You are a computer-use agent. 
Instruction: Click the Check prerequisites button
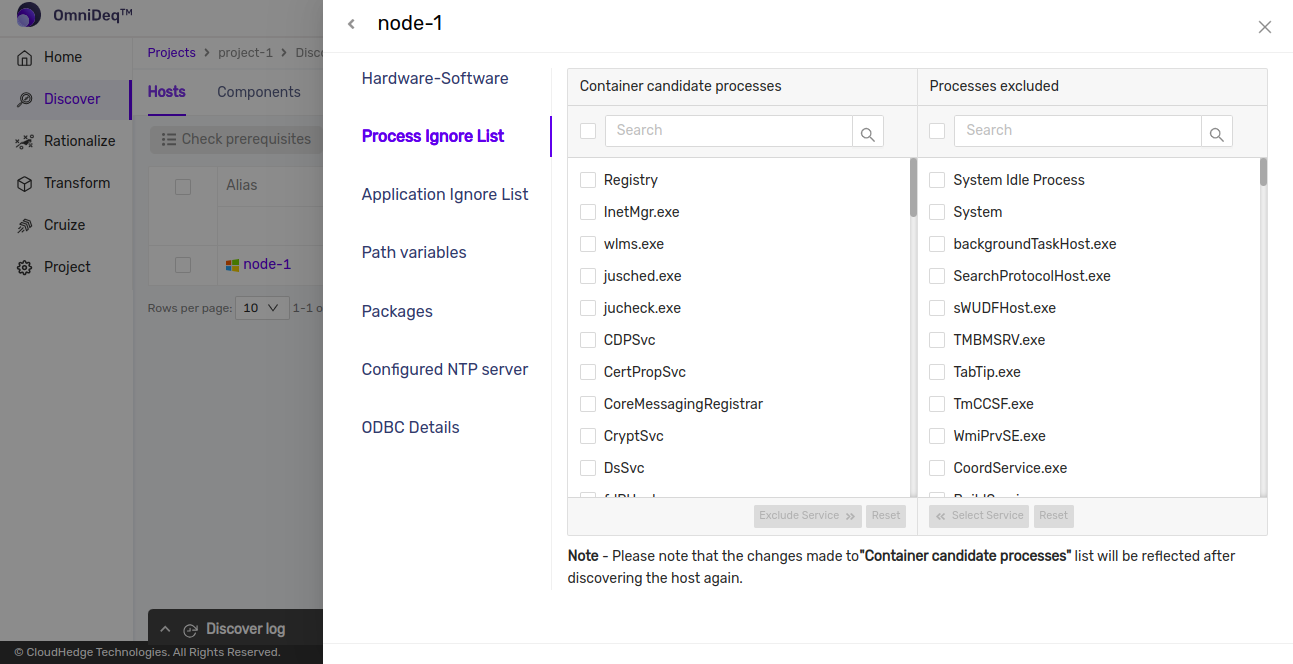236,139
